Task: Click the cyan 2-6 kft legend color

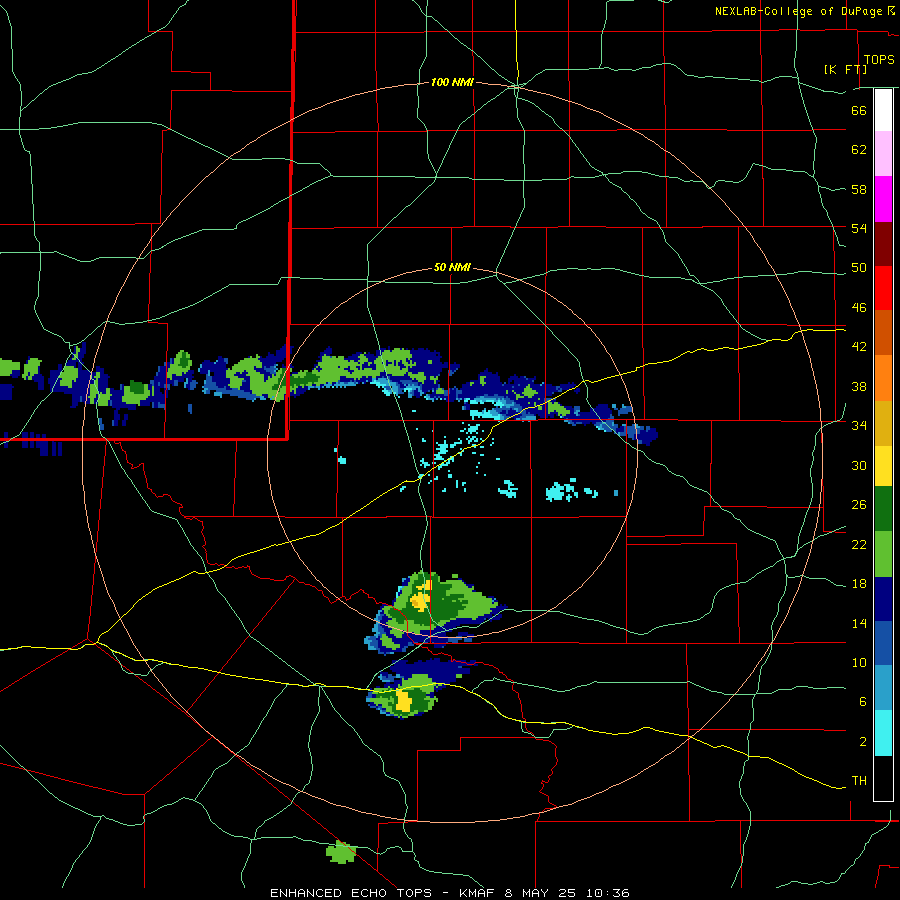Action: point(883,733)
